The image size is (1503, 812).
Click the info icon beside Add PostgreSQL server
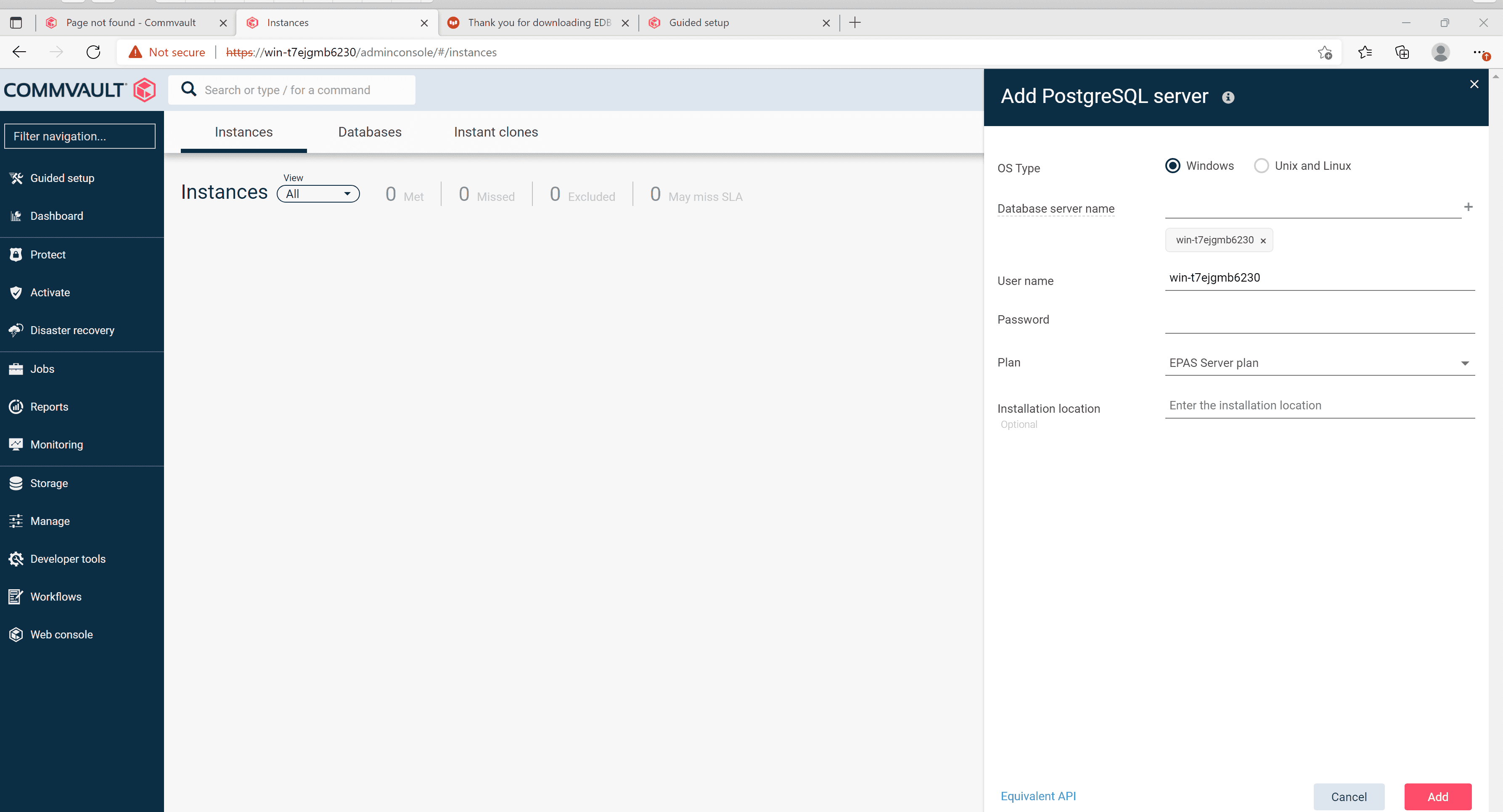(1228, 97)
